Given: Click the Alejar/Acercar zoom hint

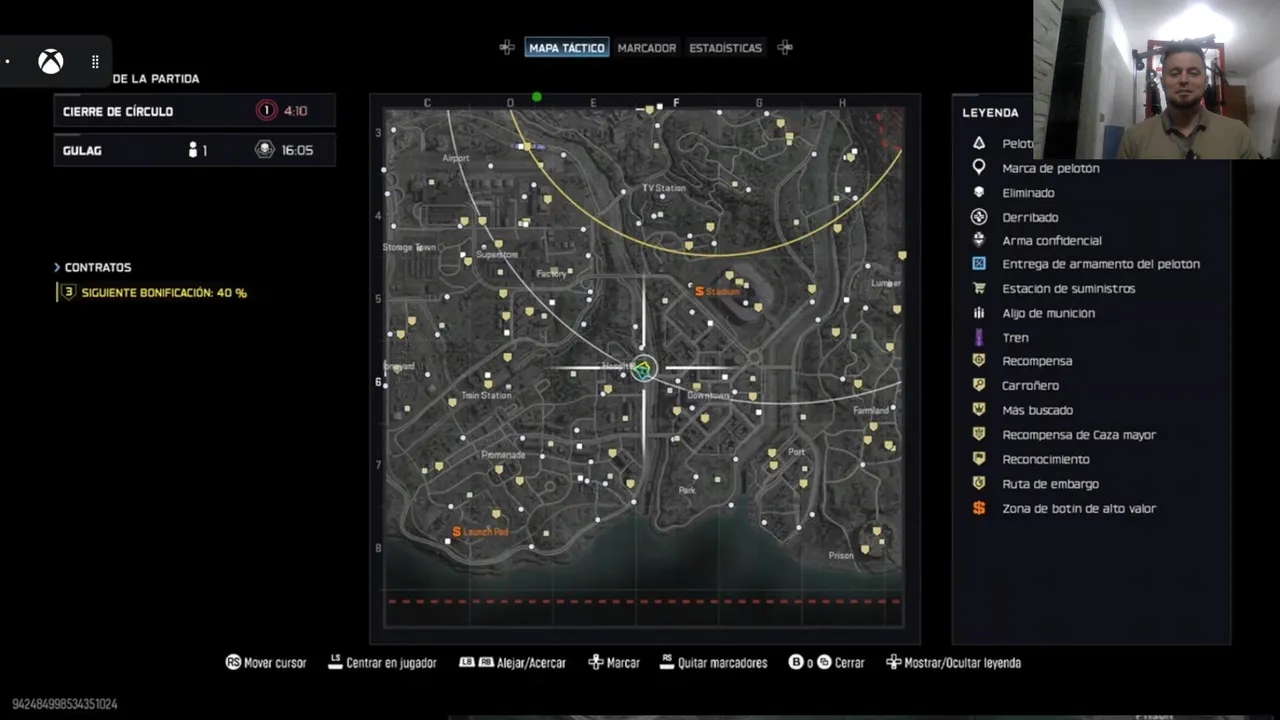Looking at the screenshot, I should [512, 662].
